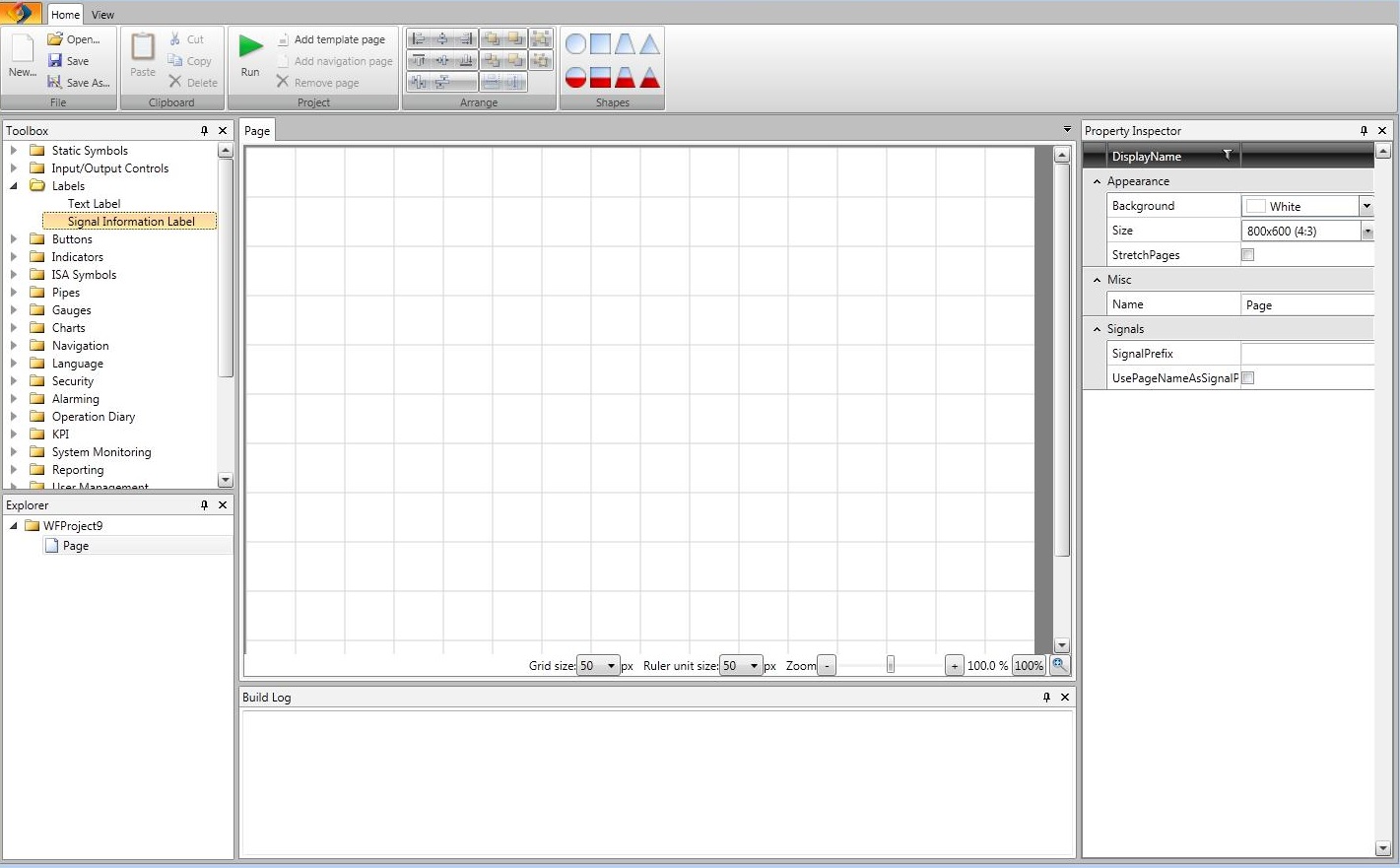The image size is (1400, 868).
Task: Select the half-filled red rectangle shape
Action: click(600, 77)
